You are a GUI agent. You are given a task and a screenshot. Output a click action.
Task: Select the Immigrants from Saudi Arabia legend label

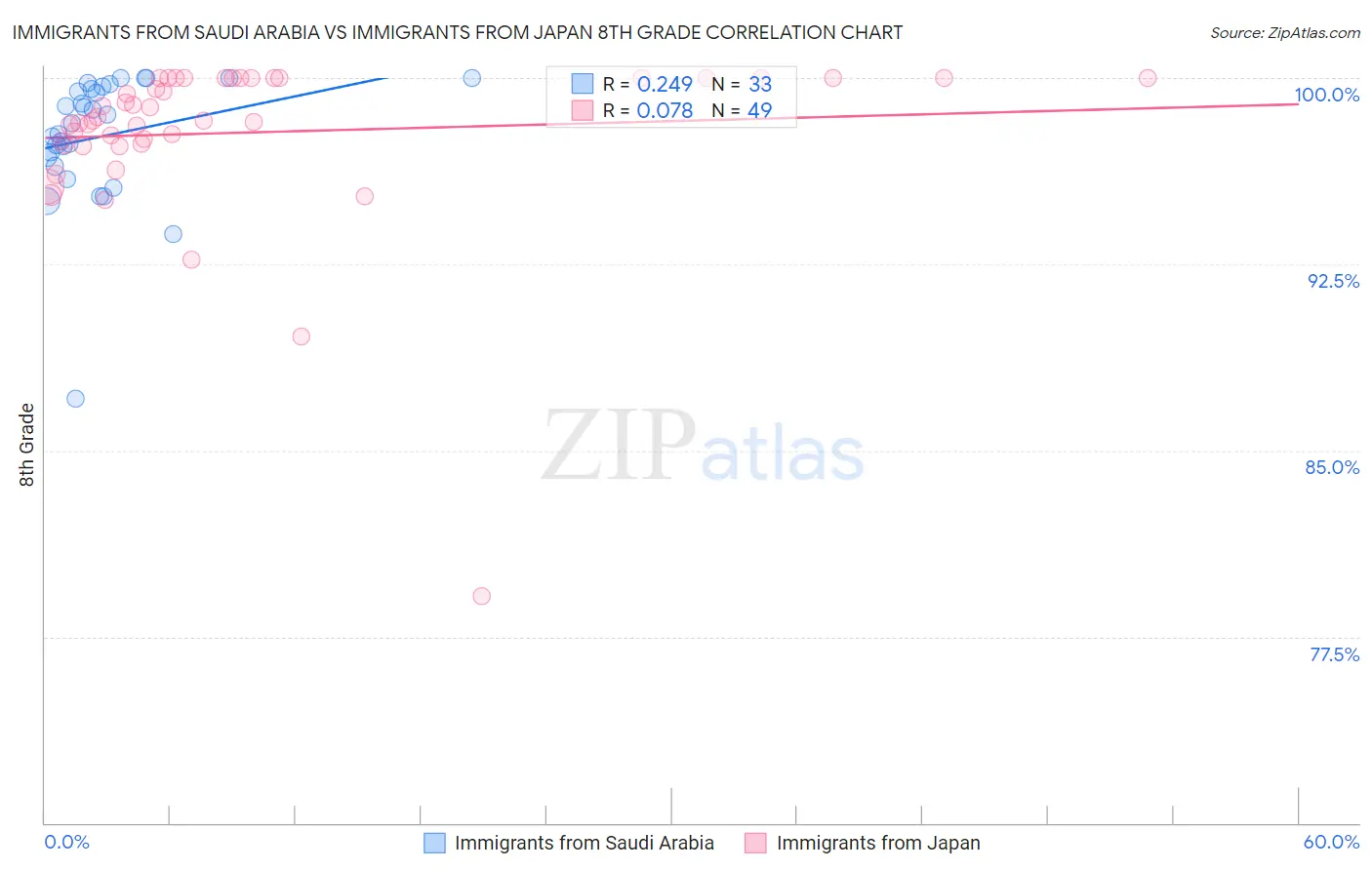[x=584, y=843]
